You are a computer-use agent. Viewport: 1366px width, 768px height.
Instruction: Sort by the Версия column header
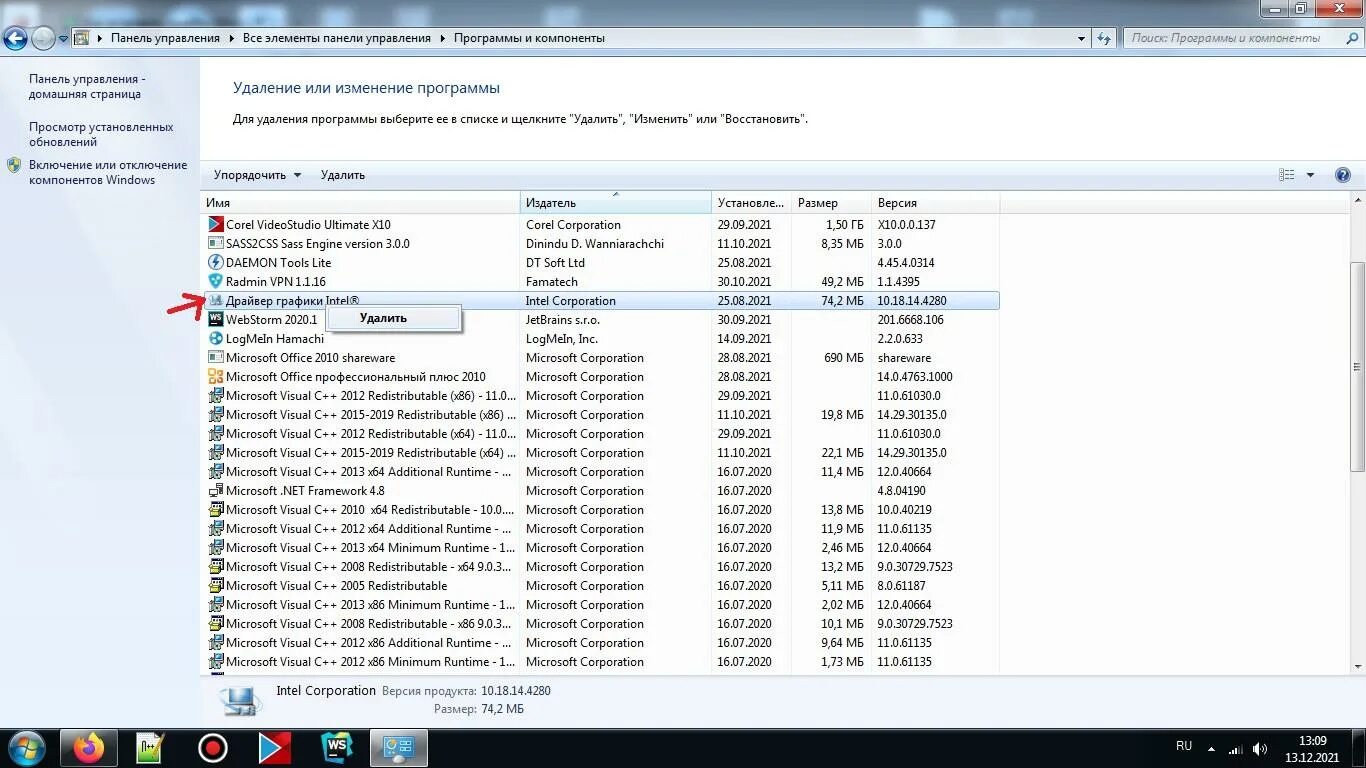tap(935, 203)
